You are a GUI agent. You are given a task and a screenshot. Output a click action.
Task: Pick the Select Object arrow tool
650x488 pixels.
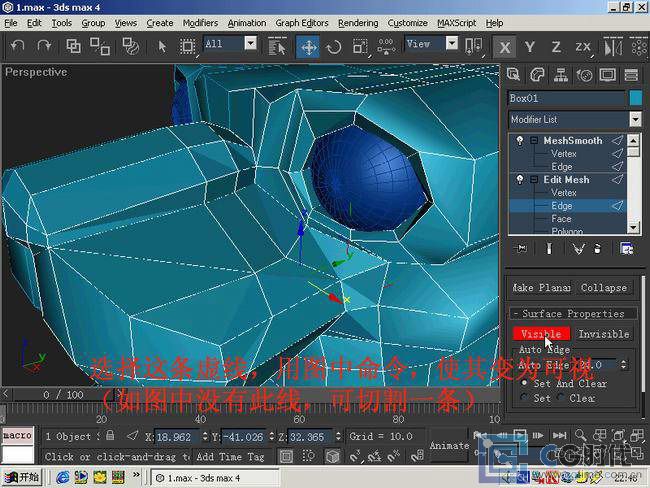[162, 46]
